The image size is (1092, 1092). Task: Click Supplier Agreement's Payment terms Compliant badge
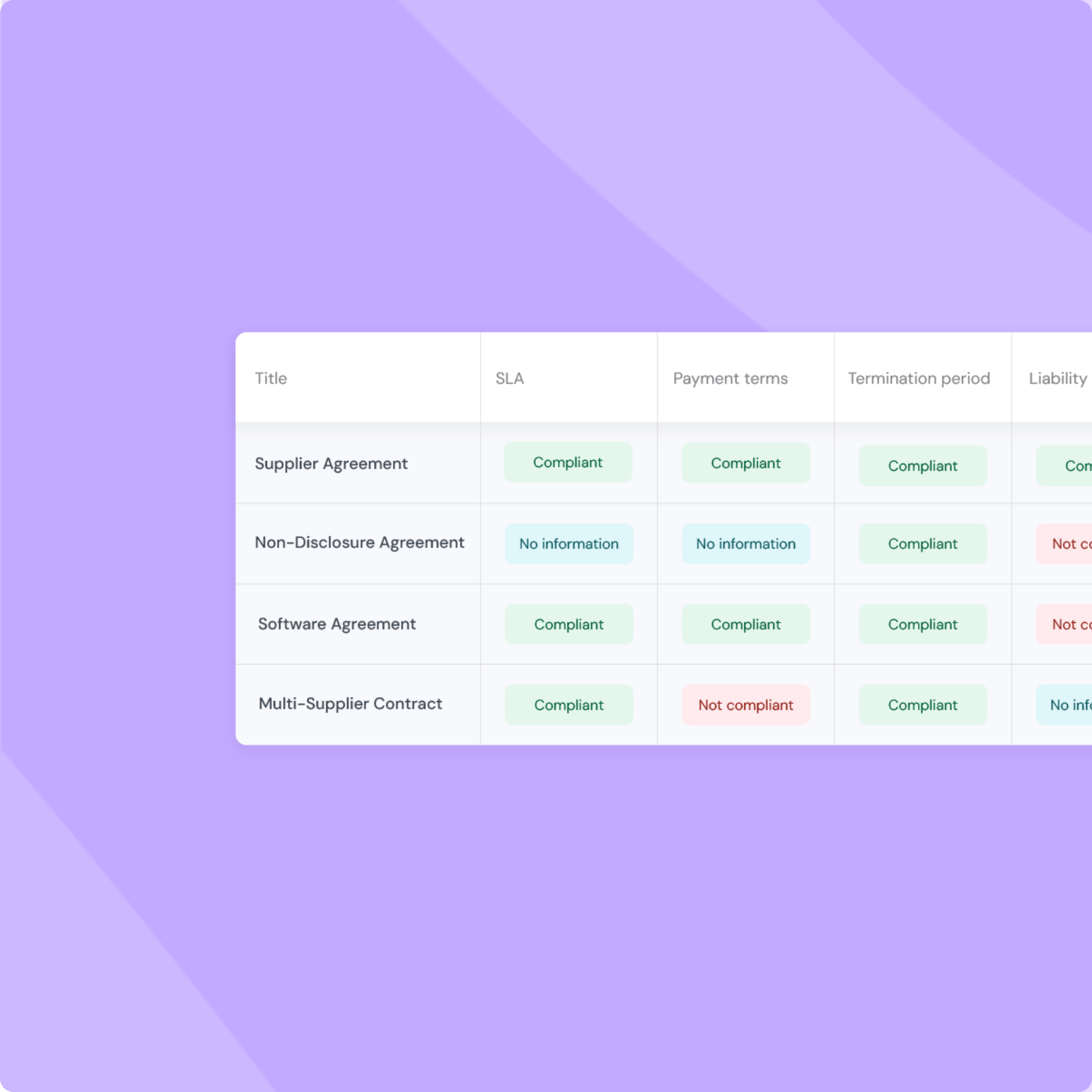tap(746, 463)
